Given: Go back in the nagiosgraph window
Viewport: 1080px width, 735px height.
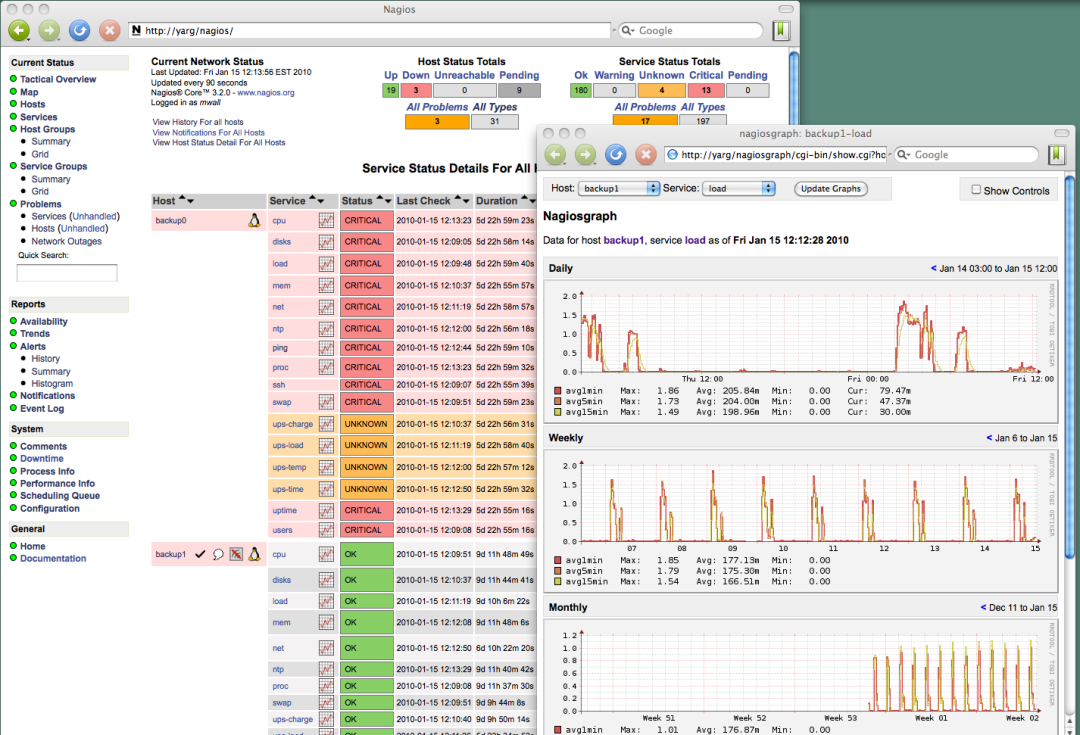Looking at the screenshot, I should pyautogui.click(x=556, y=154).
